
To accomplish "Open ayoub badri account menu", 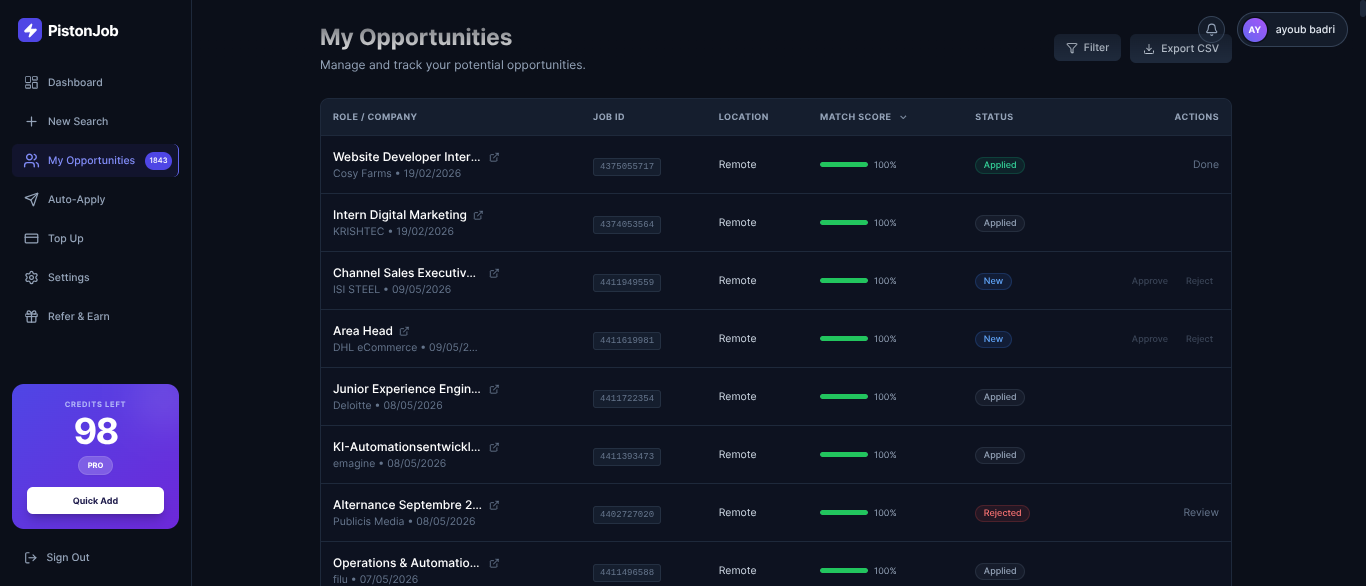I will click(1292, 30).
